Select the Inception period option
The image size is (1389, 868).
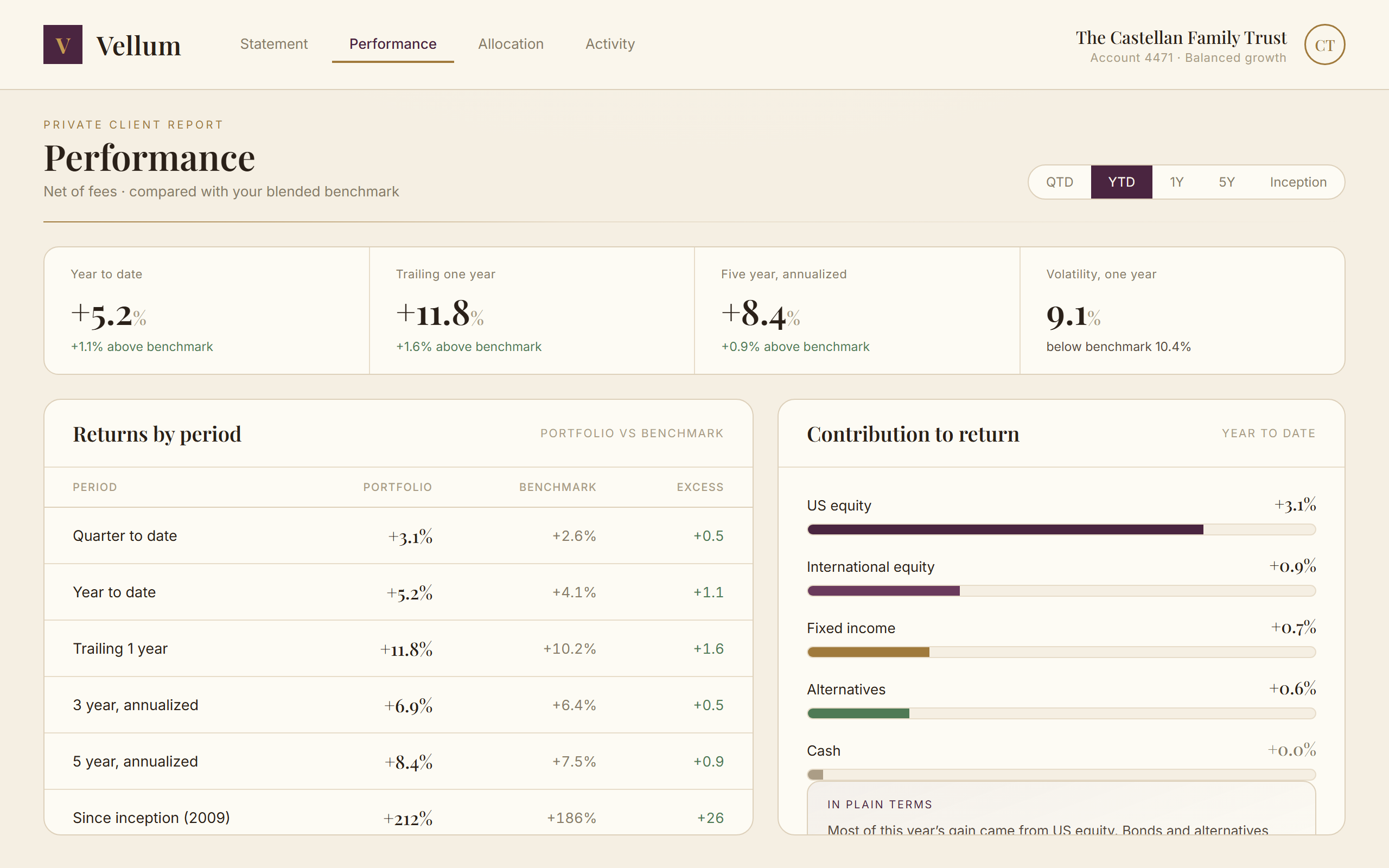click(x=1298, y=182)
